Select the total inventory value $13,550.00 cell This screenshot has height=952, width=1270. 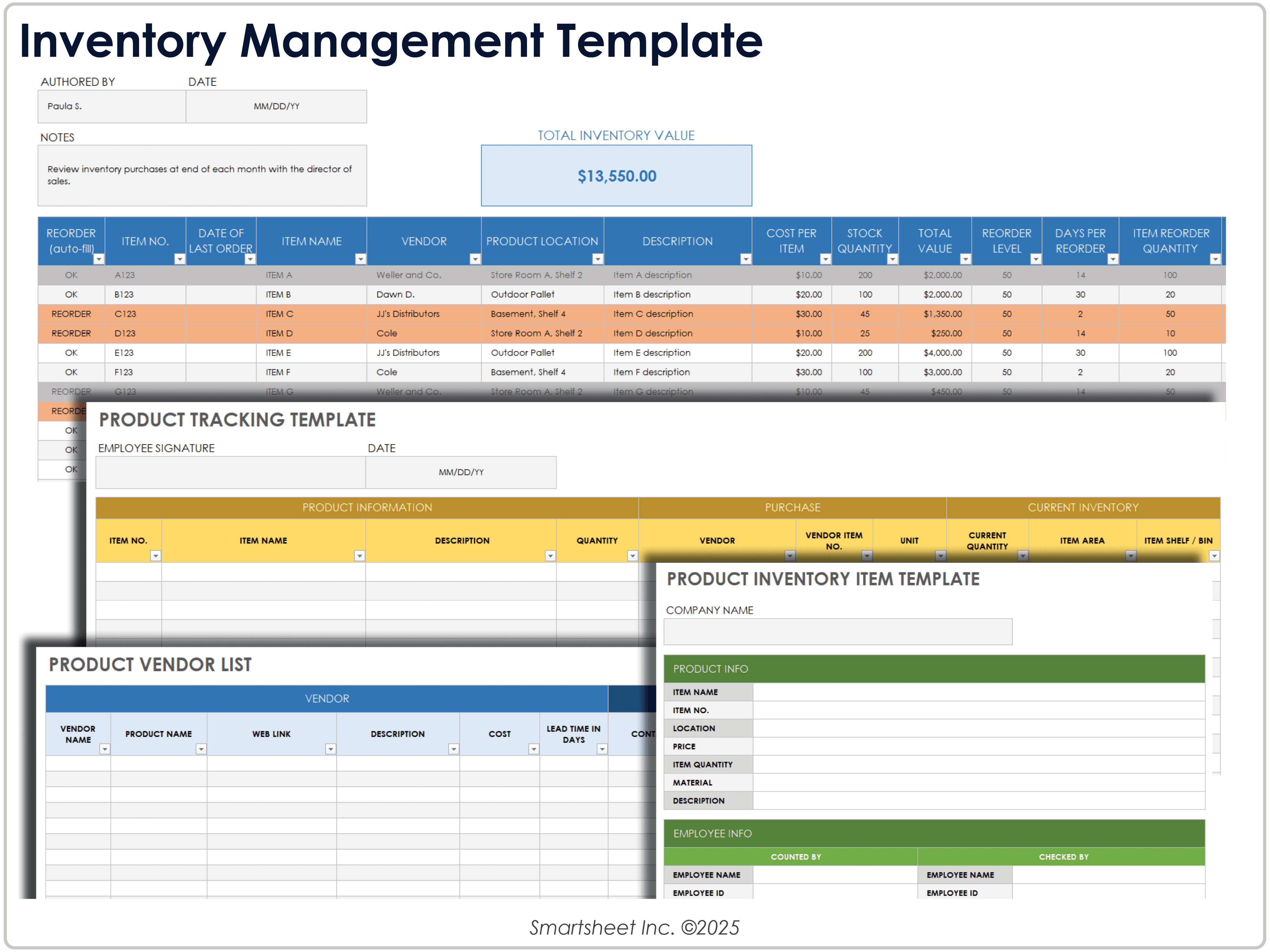pyautogui.click(x=617, y=176)
